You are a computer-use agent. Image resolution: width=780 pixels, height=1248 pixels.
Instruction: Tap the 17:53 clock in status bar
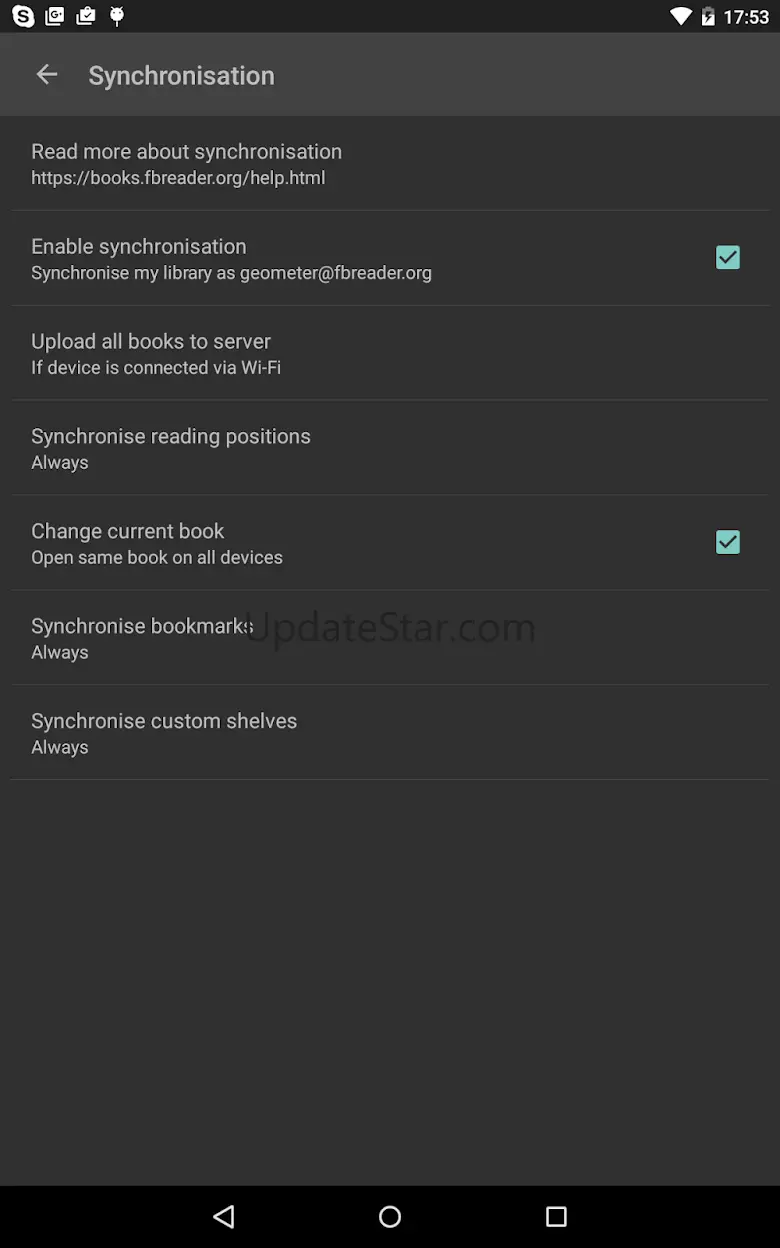(x=746, y=17)
